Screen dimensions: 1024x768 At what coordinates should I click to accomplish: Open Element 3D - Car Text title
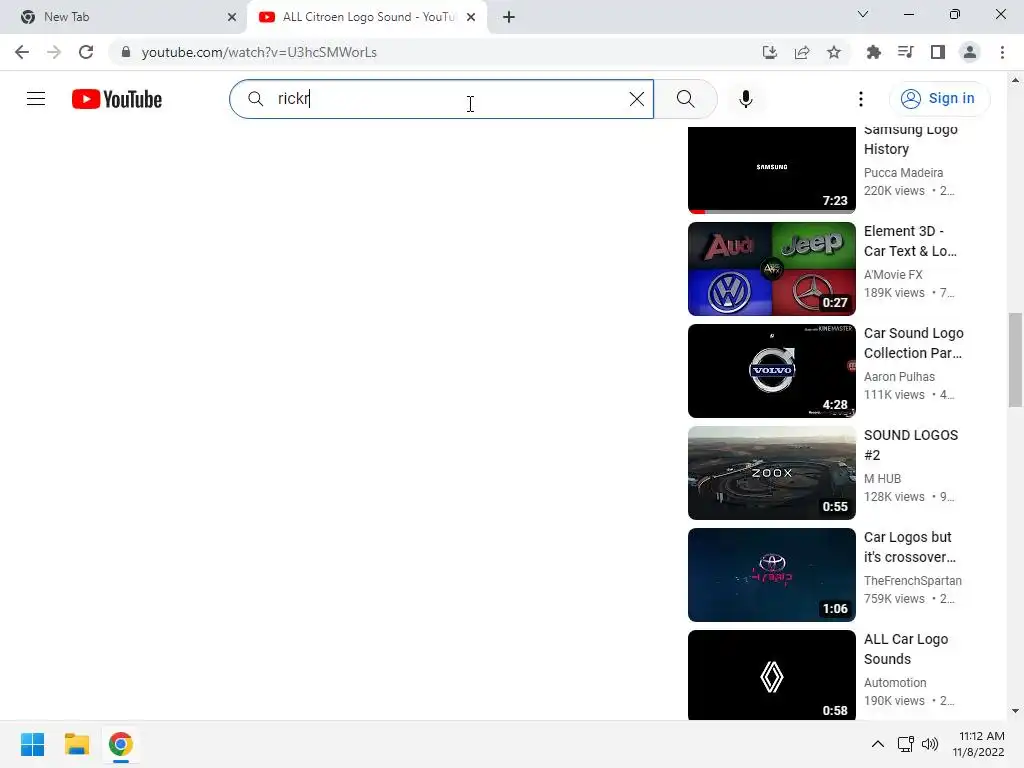coord(910,241)
